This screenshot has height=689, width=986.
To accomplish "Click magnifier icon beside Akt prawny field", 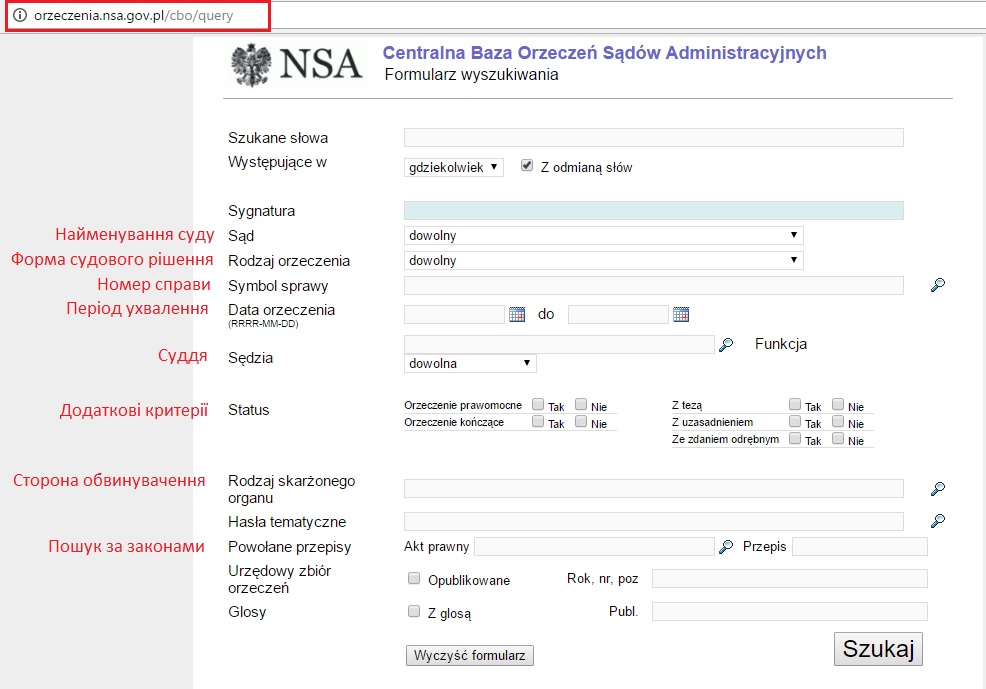I will click(726, 547).
